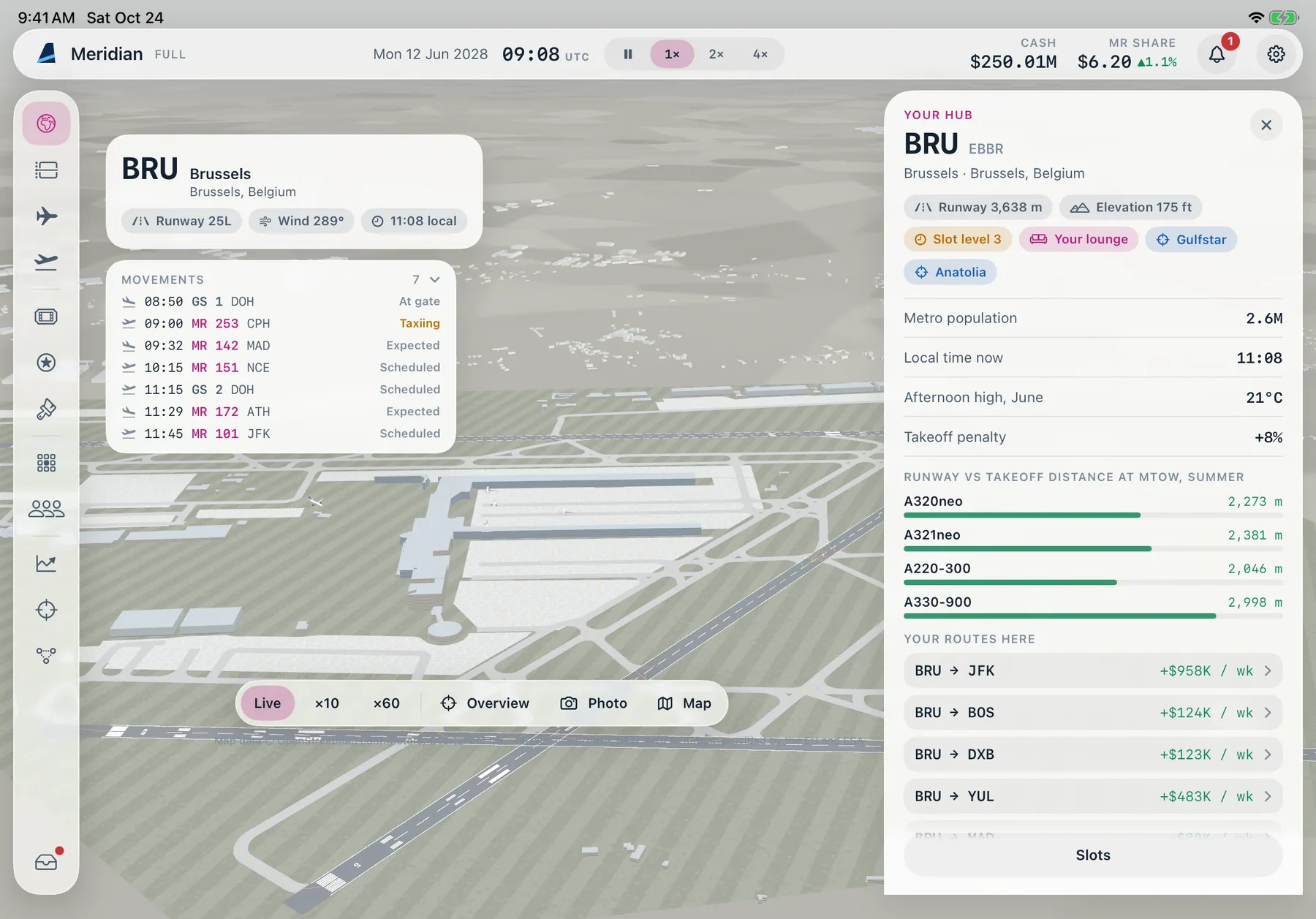Open the list view icon in sidebar
This screenshot has width=1316, height=919.
pyautogui.click(x=46, y=170)
